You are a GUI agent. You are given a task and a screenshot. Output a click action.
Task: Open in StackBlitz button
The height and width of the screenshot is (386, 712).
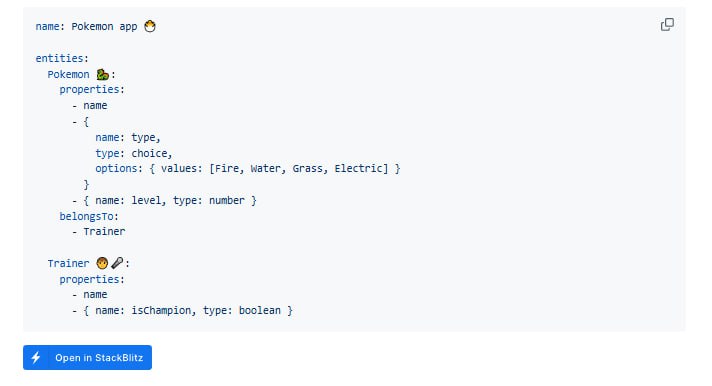point(87,357)
